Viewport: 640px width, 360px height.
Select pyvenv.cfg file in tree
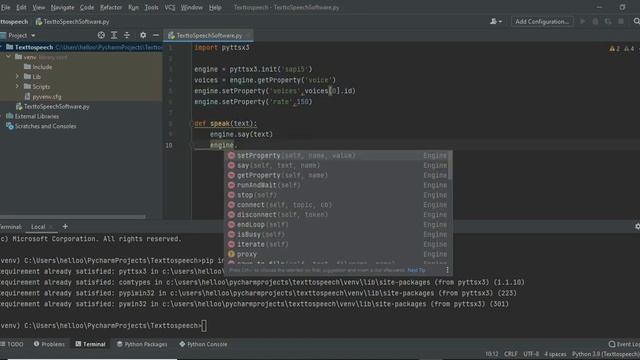coord(43,97)
